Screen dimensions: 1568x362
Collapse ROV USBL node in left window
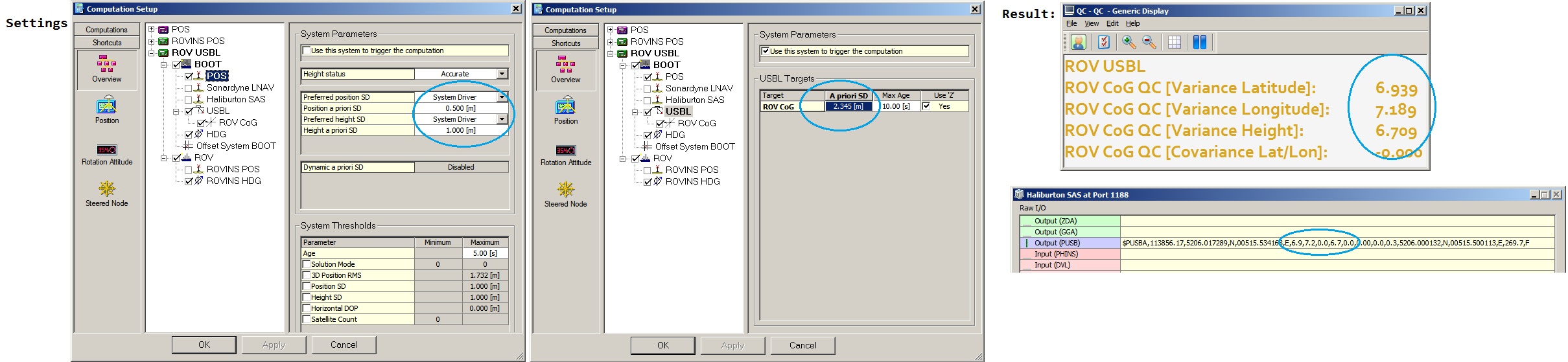pos(151,52)
